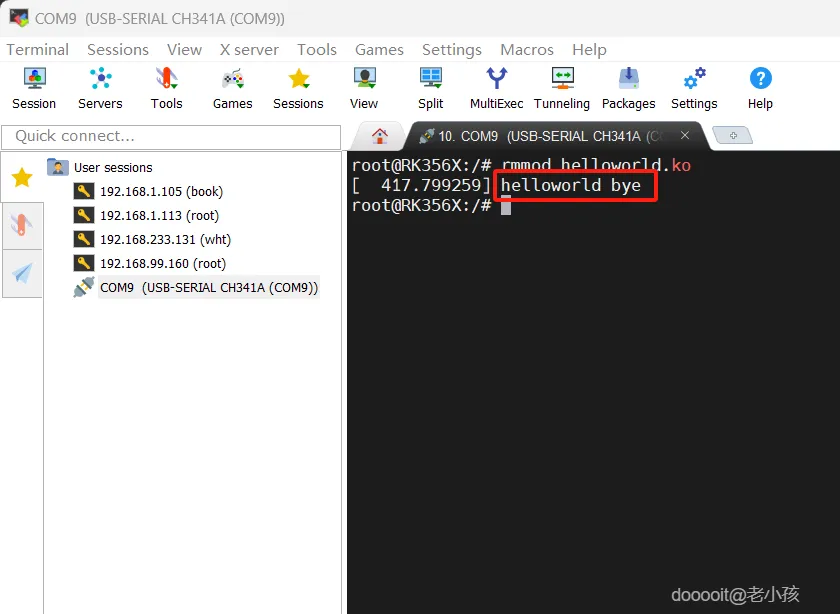The image size is (840, 614).
Task: Open the Terminal menu
Action: [x=38, y=49]
